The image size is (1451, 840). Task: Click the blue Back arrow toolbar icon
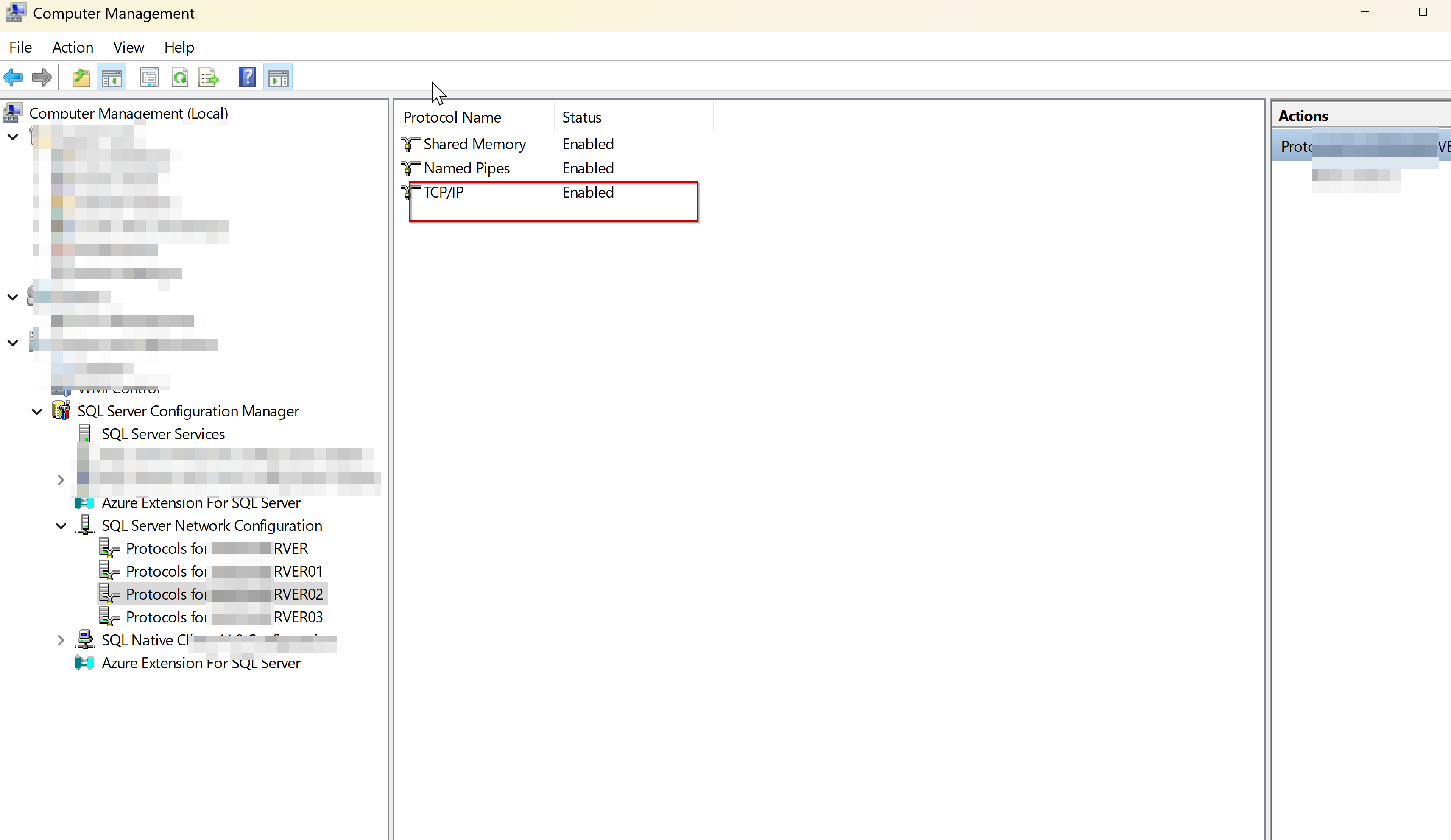[x=13, y=77]
